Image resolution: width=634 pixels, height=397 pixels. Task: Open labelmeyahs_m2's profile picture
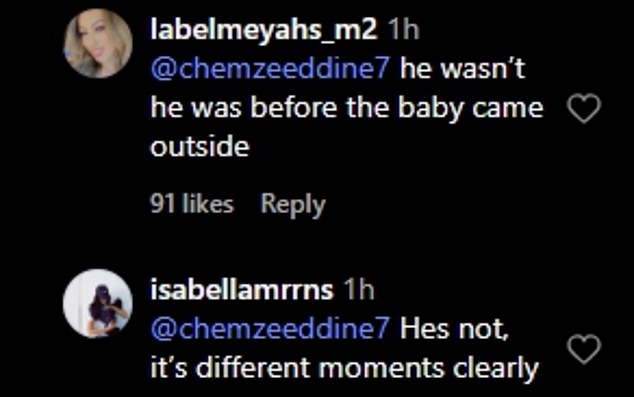pyautogui.click(x=98, y=43)
